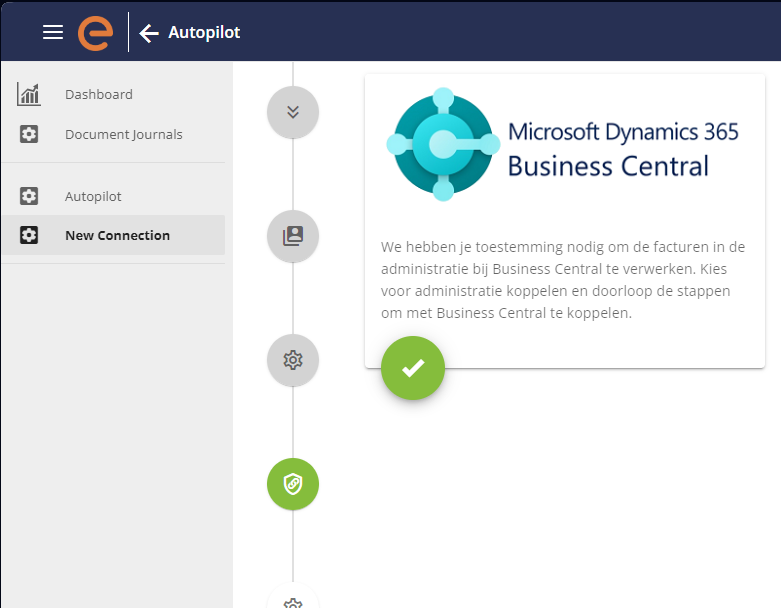Select New Connection sidebar item

(x=114, y=235)
